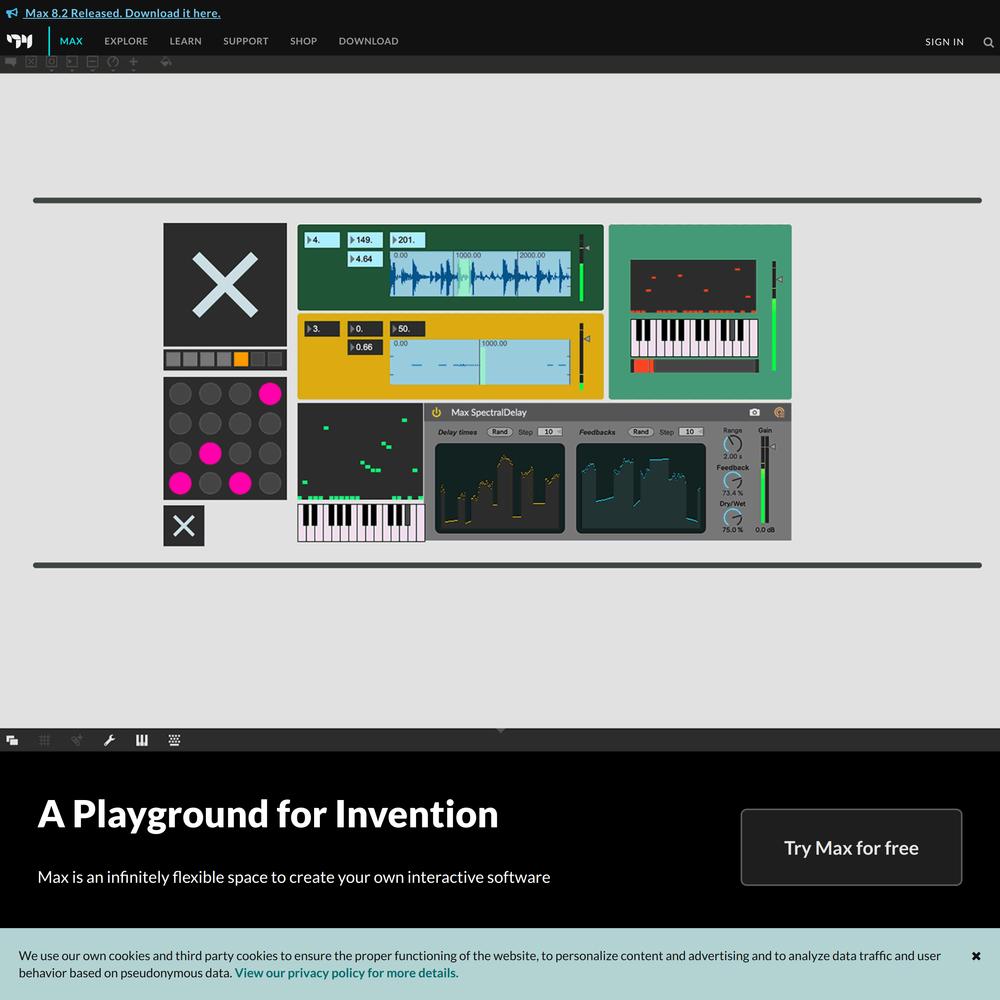Click the small triangle handle above bottom toolbar
Image resolution: width=1000 pixels, height=1000 pixels.
(501, 731)
